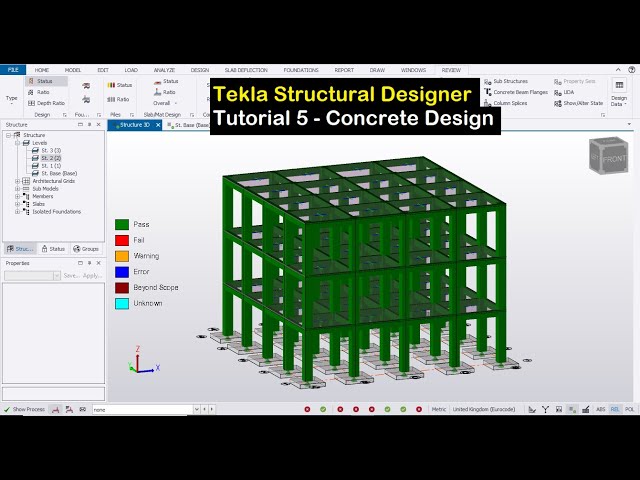Select Piles Status
This screenshot has width=640, height=480.
(120, 85)
